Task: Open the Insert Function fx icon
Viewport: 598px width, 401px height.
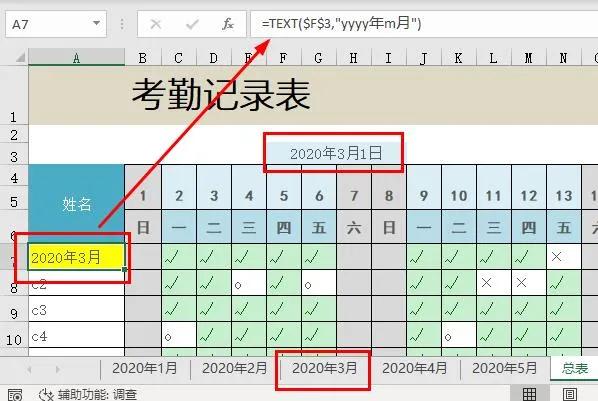Action: pos(228,24)
